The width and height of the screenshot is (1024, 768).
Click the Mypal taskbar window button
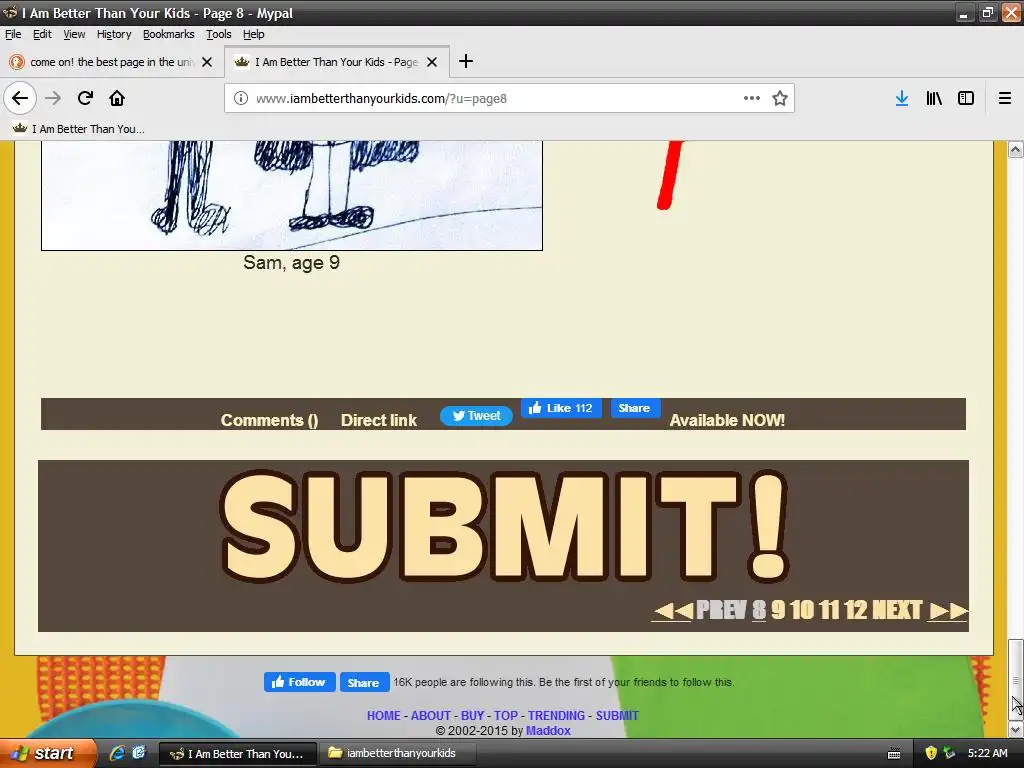(238, 753)
